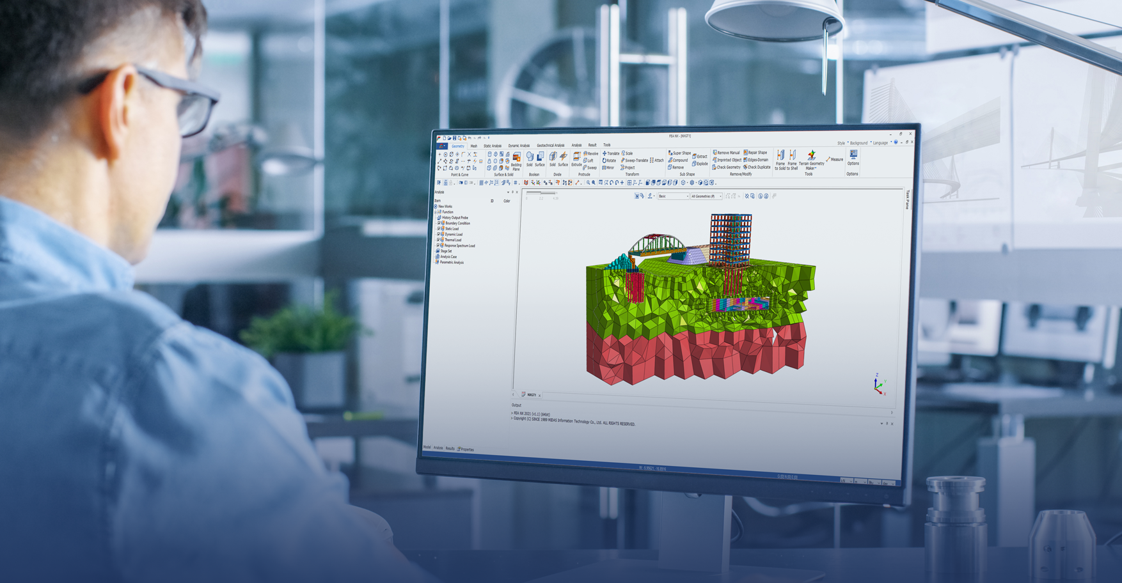This screenshot has height=583, width=1122.
Task: Switch to the Mesh ribbon tab
Action: [474, 146]
